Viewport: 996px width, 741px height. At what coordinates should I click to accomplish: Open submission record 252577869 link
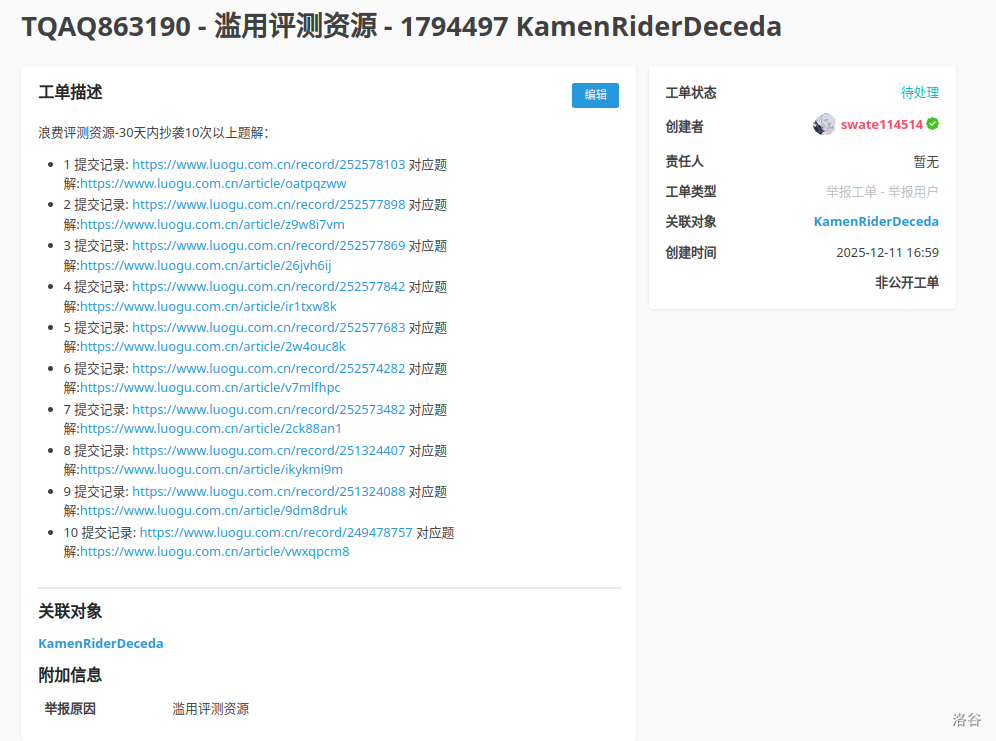[268, 246]
